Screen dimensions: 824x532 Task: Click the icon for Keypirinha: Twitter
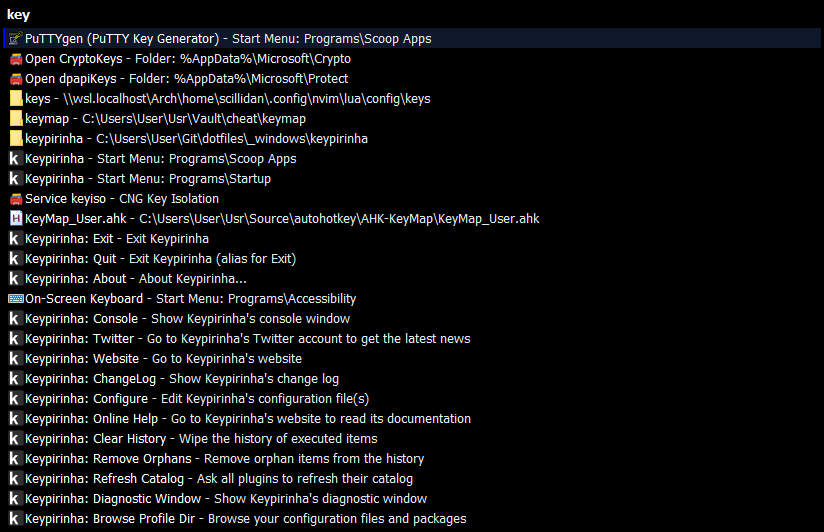tap(16, 338)
